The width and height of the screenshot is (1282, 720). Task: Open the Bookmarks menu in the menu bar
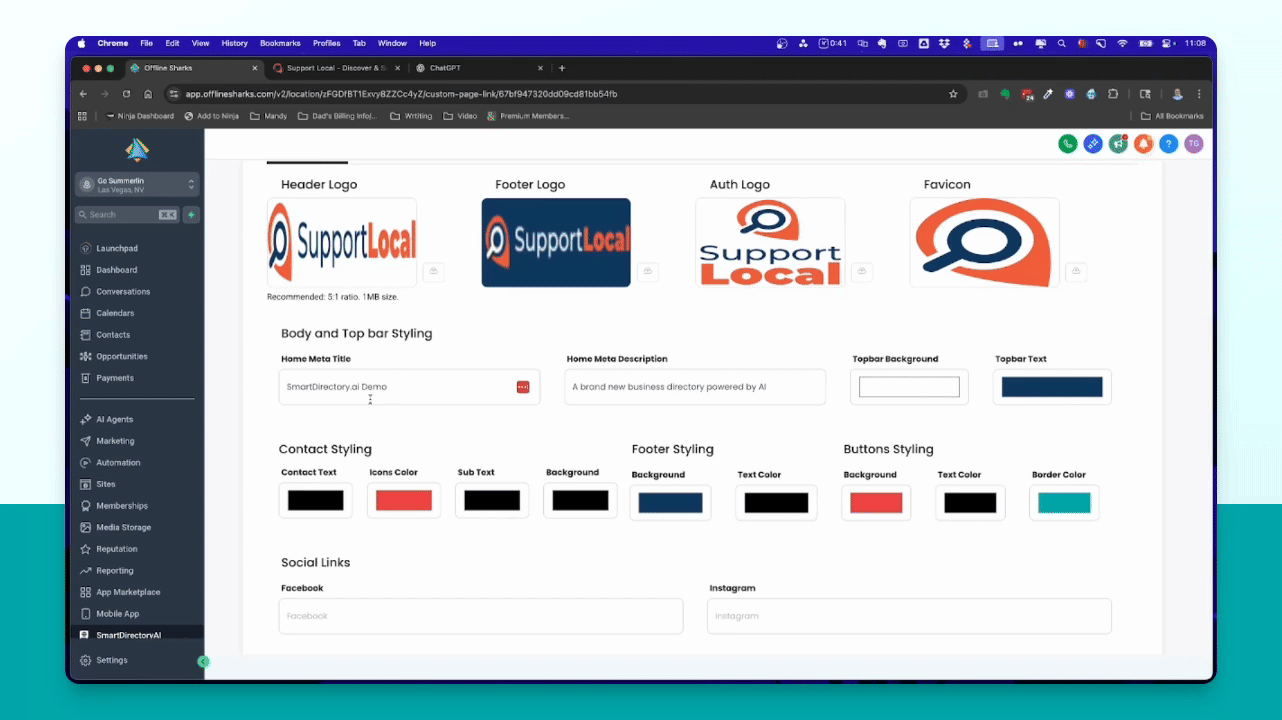tap(280, 44)
